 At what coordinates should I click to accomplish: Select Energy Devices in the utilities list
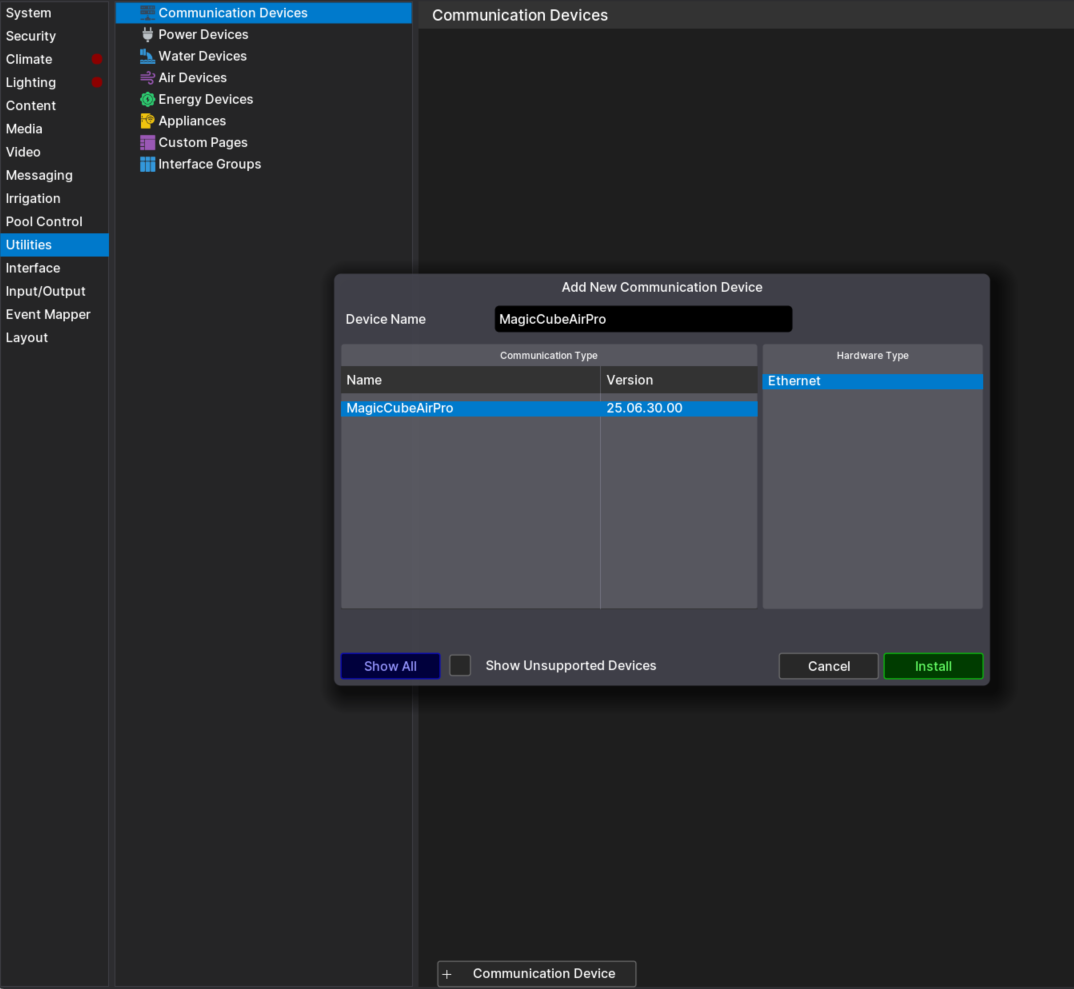pyautogui.click(x=264, y=99)
